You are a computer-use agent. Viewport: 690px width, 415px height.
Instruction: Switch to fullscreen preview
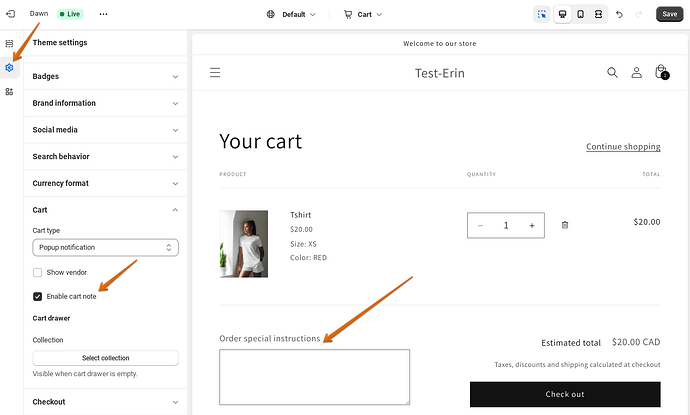pyautogui.click(x=598, y=15)
